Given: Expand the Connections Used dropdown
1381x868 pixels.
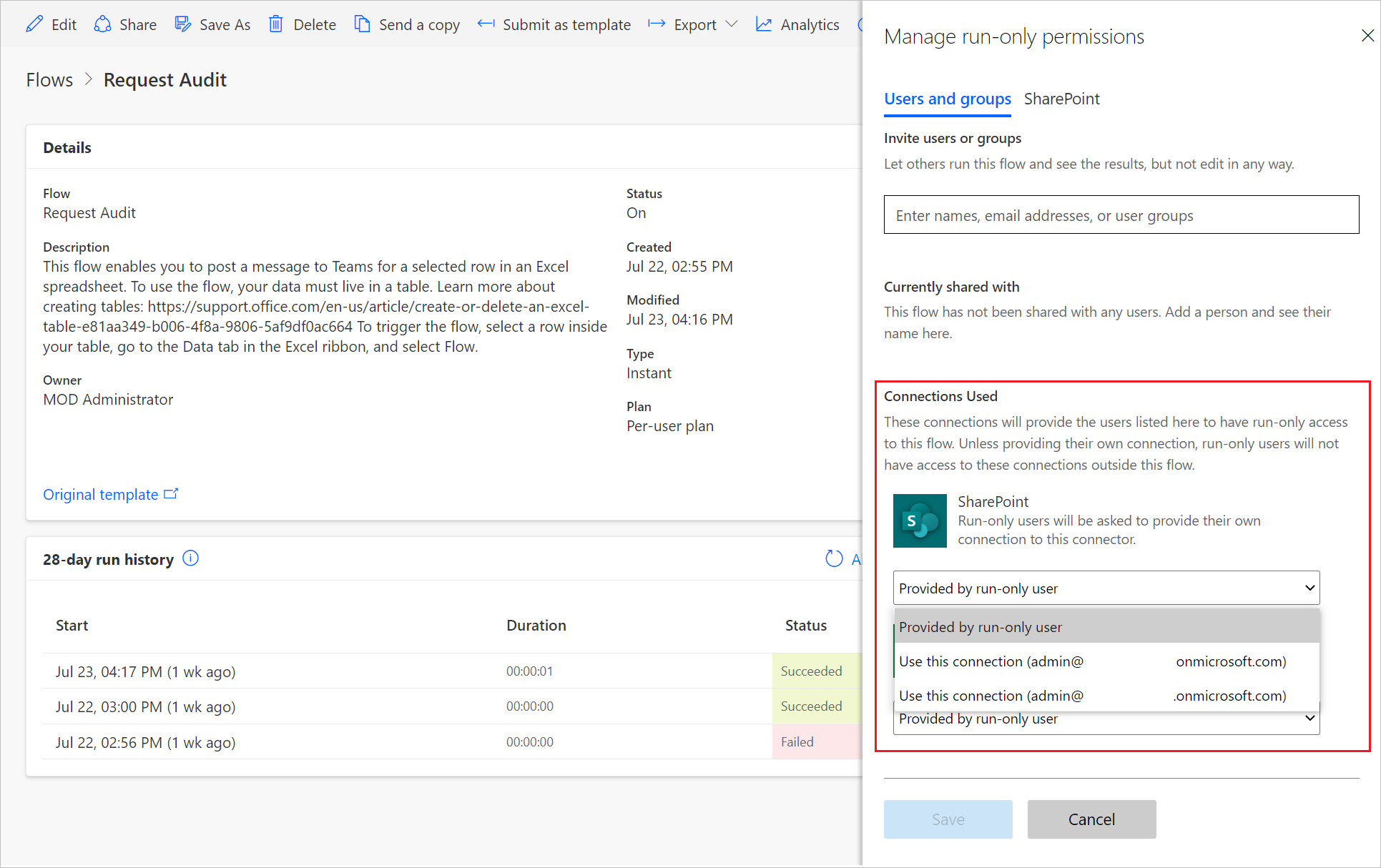Looking at the screenshot, I should click(x=1104, y=588).
